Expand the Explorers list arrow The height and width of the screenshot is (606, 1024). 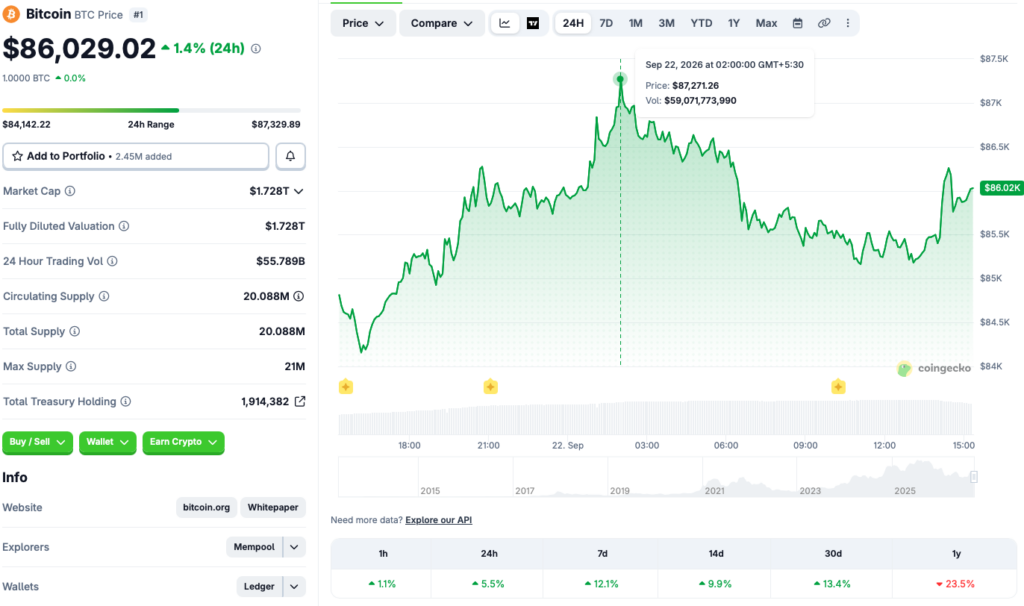(x=295, y=547)
